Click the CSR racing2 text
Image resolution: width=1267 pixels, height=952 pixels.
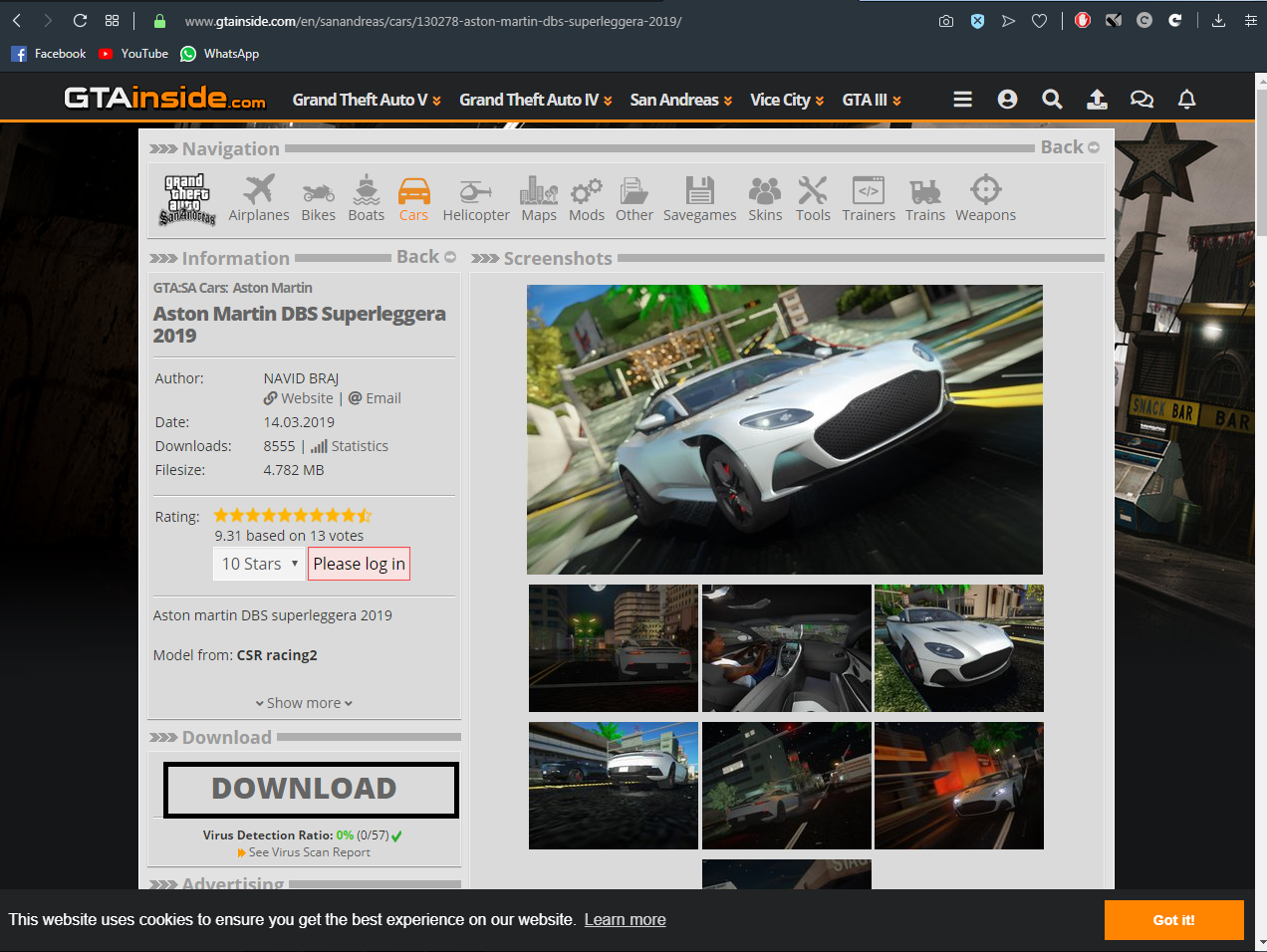pyautogui.click(x=277, y=655)
